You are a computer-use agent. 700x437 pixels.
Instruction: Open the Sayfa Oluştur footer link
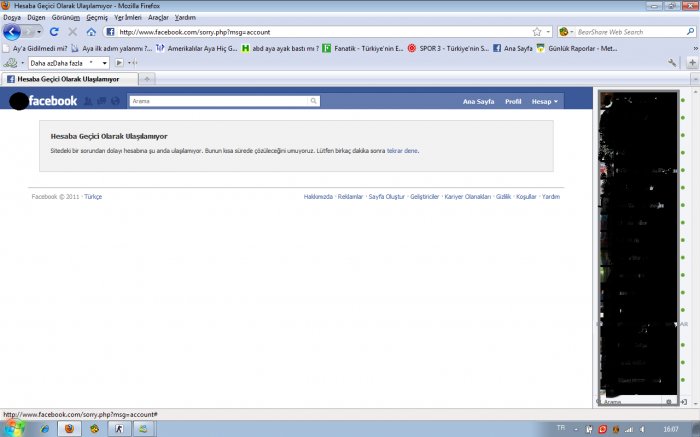coord(387,196)
